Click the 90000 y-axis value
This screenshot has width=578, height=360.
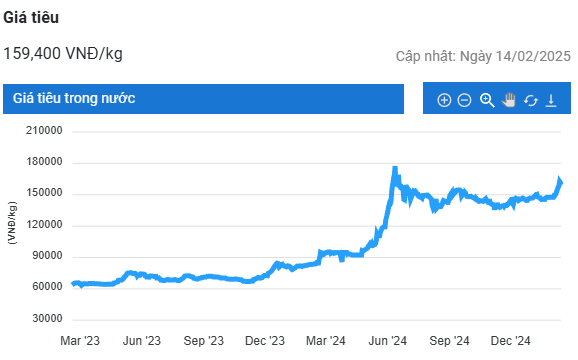point(47,255)
